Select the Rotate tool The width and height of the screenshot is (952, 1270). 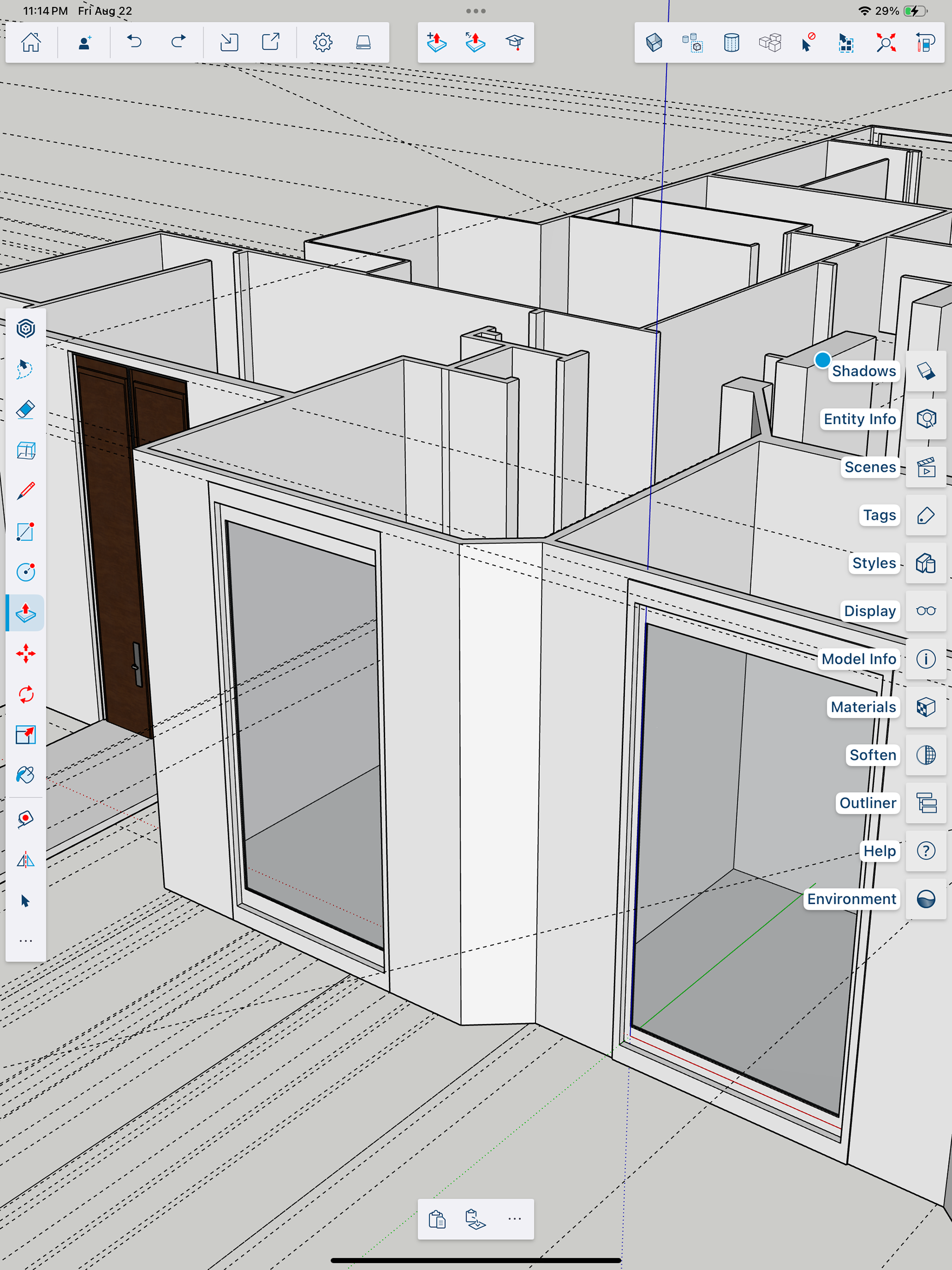(x=25, y=694)
